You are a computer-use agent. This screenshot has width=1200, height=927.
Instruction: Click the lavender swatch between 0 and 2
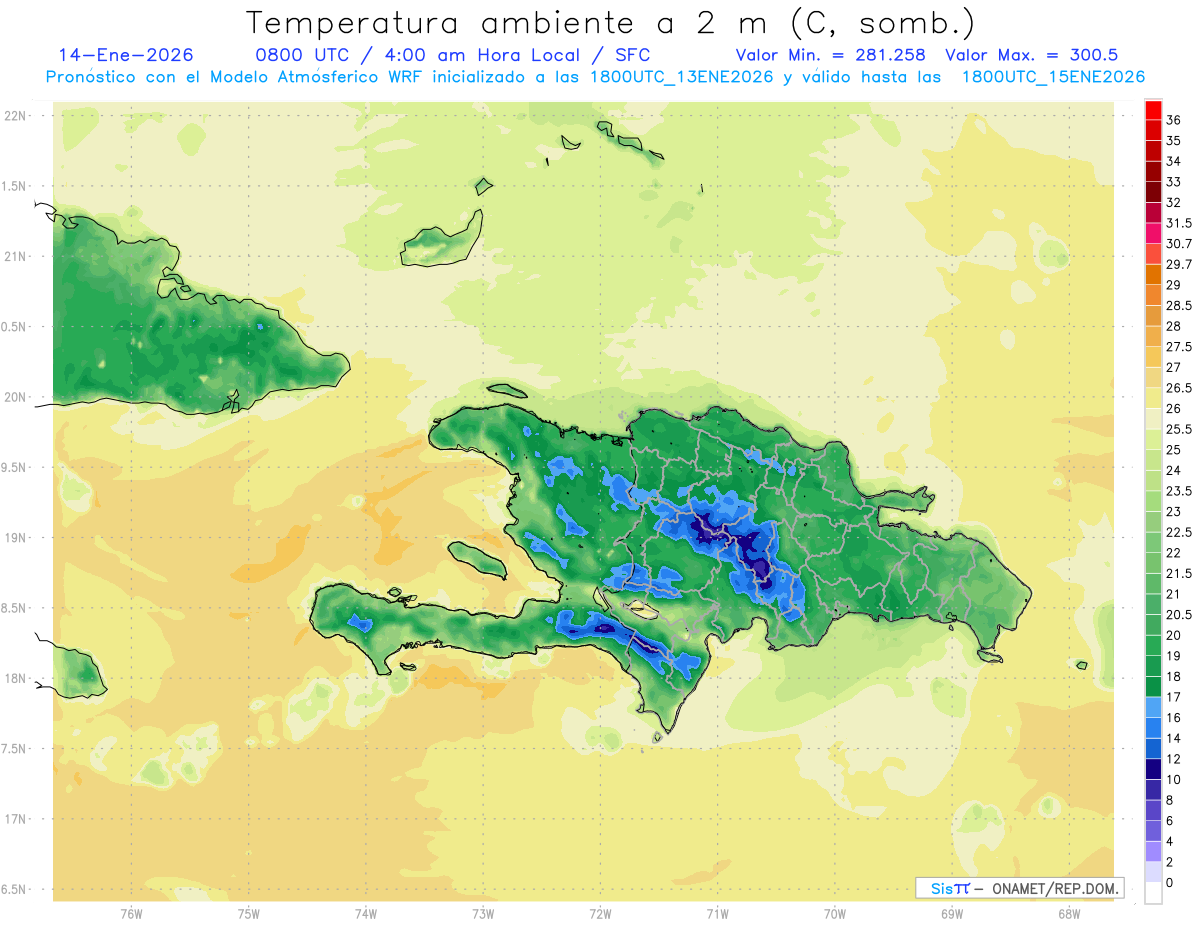click(x=1153, y=872)
